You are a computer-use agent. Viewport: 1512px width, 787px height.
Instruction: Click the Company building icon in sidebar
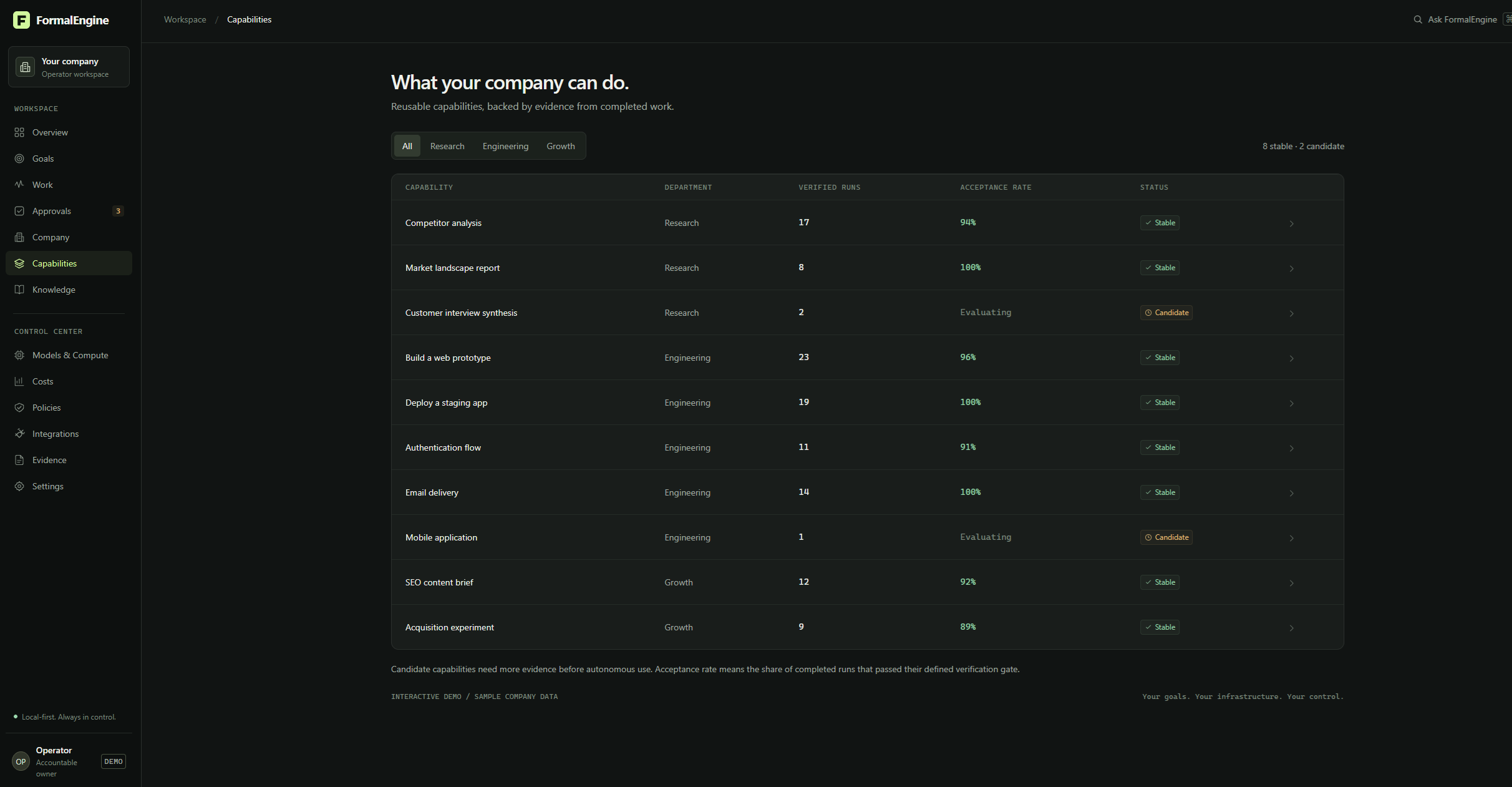(19, 237)
